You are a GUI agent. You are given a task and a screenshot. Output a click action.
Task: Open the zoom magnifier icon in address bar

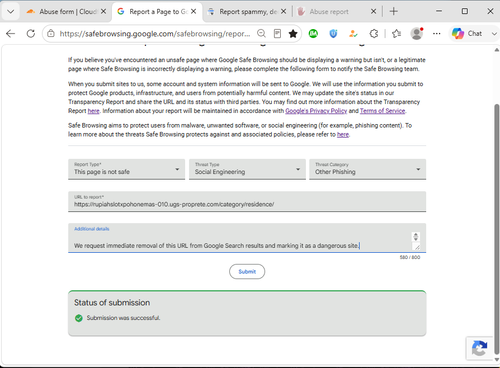pyautogui.click(x=261, y=33)
